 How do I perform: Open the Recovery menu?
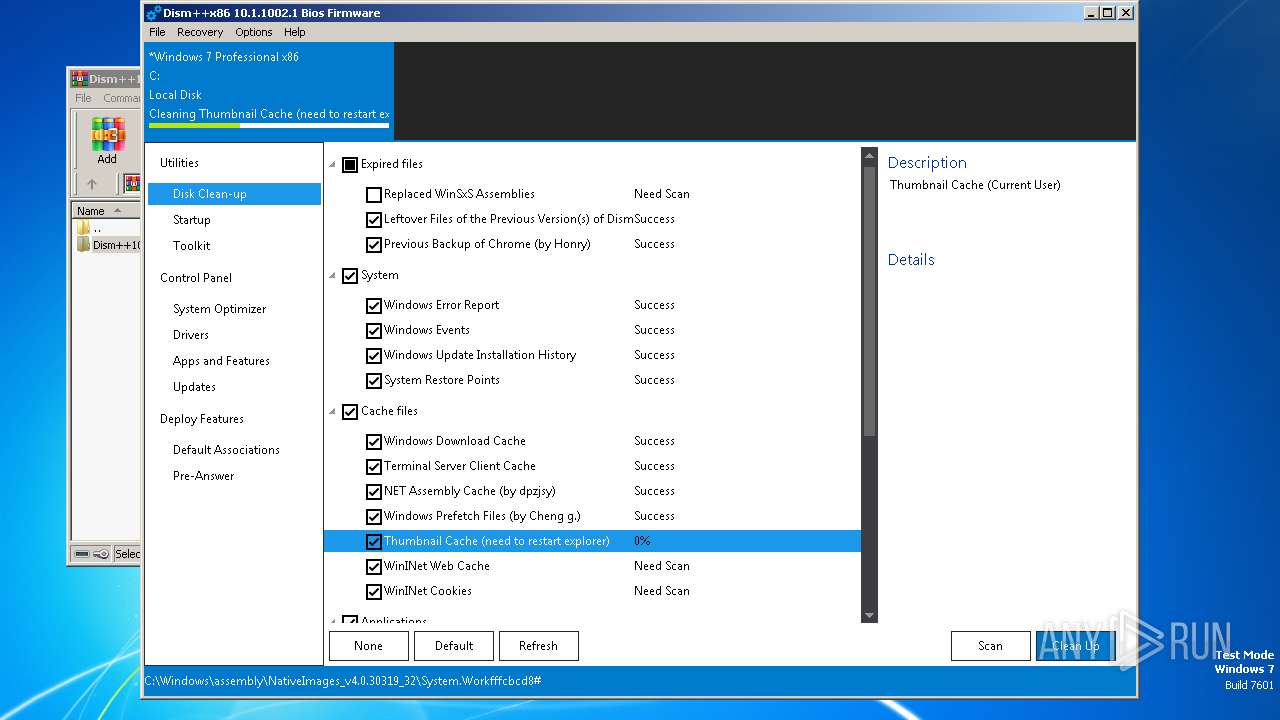point(200,32)
